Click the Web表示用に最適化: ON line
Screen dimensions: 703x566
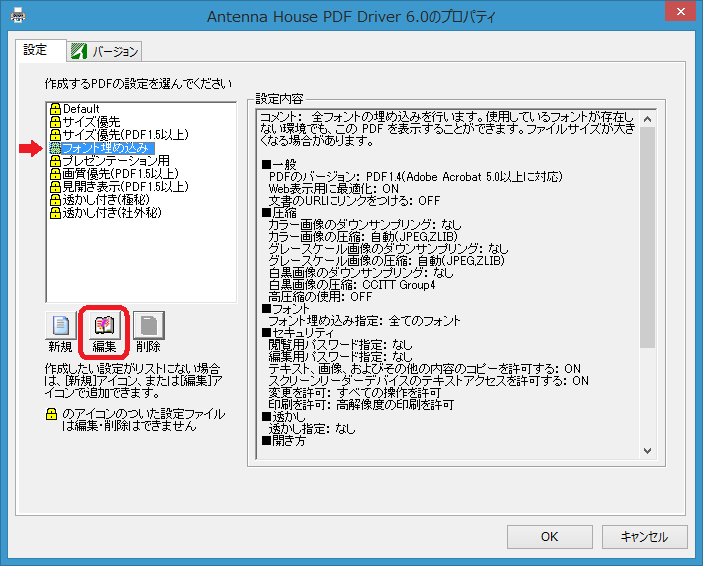point(334,189)
